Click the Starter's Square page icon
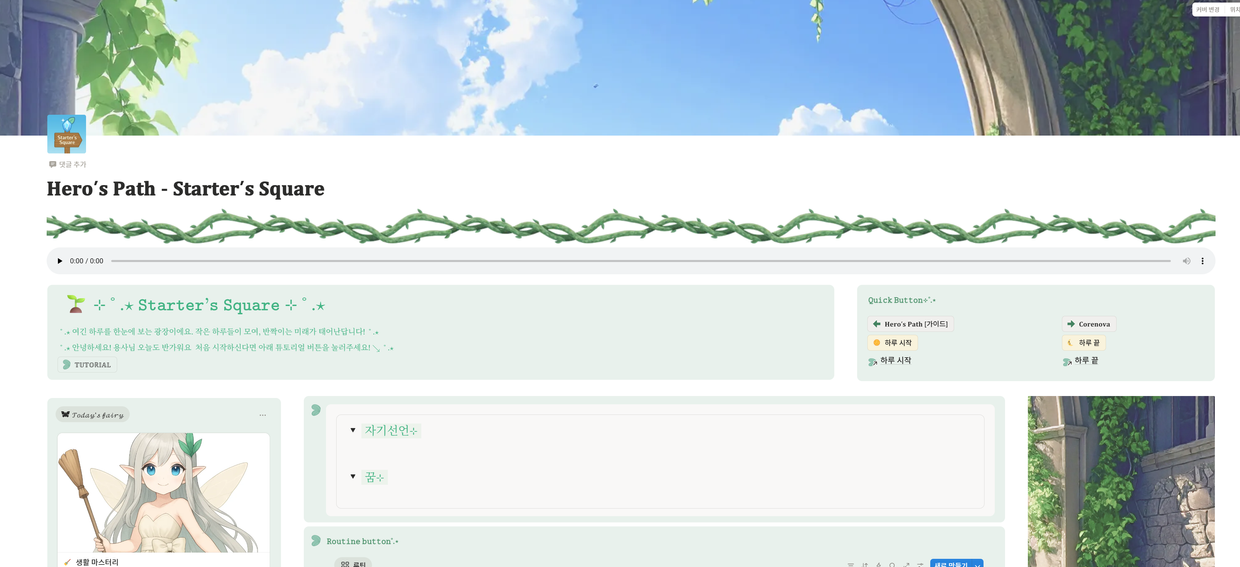The height and width of the screenshot is (567, 1240). 66,134
